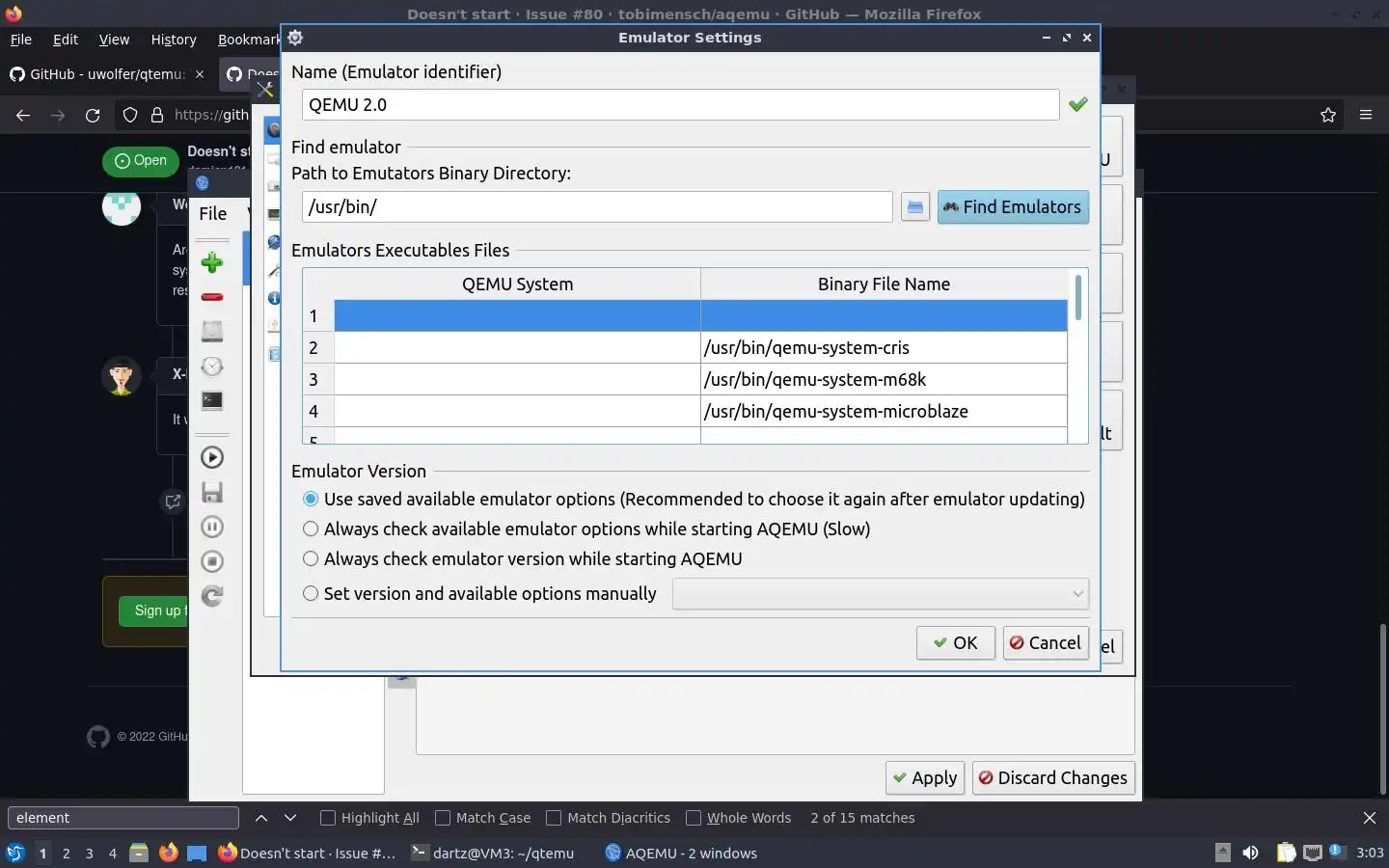Viewport: 1389px width, 868px height.
Task: Click Find Emulators button
Action: 1013,207
